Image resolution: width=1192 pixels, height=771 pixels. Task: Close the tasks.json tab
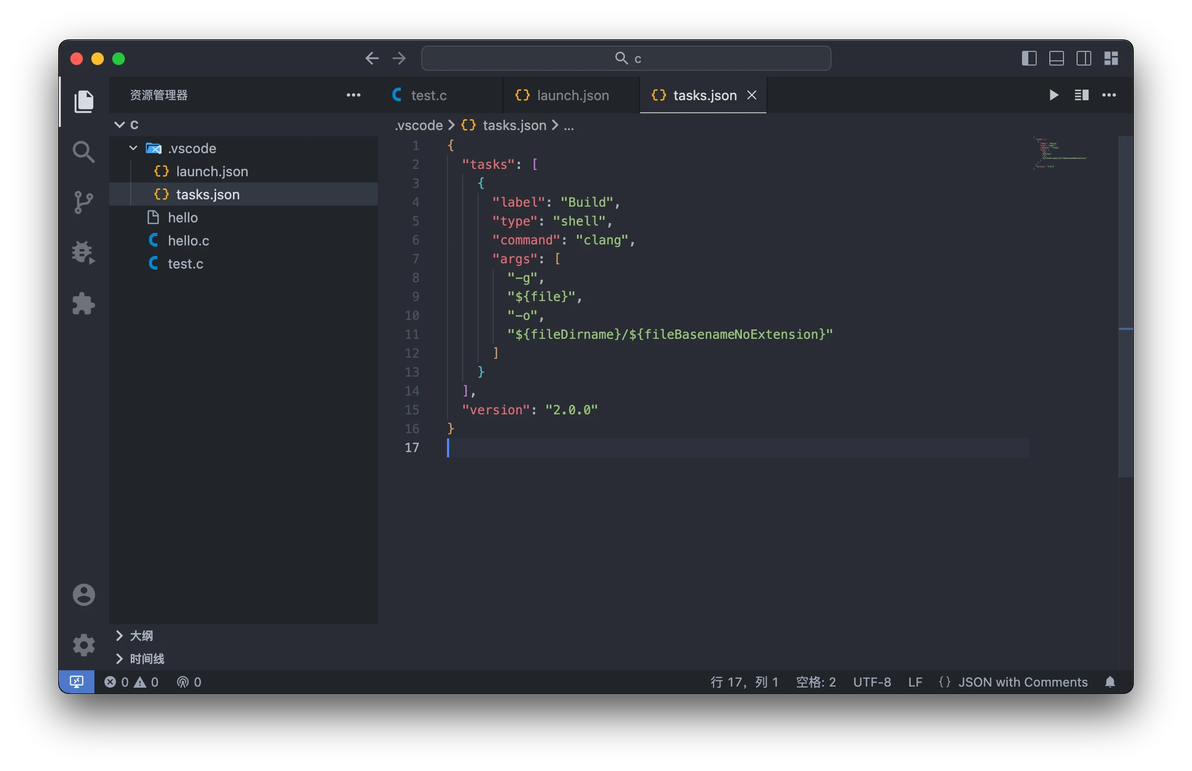click(x=752, y=95)
